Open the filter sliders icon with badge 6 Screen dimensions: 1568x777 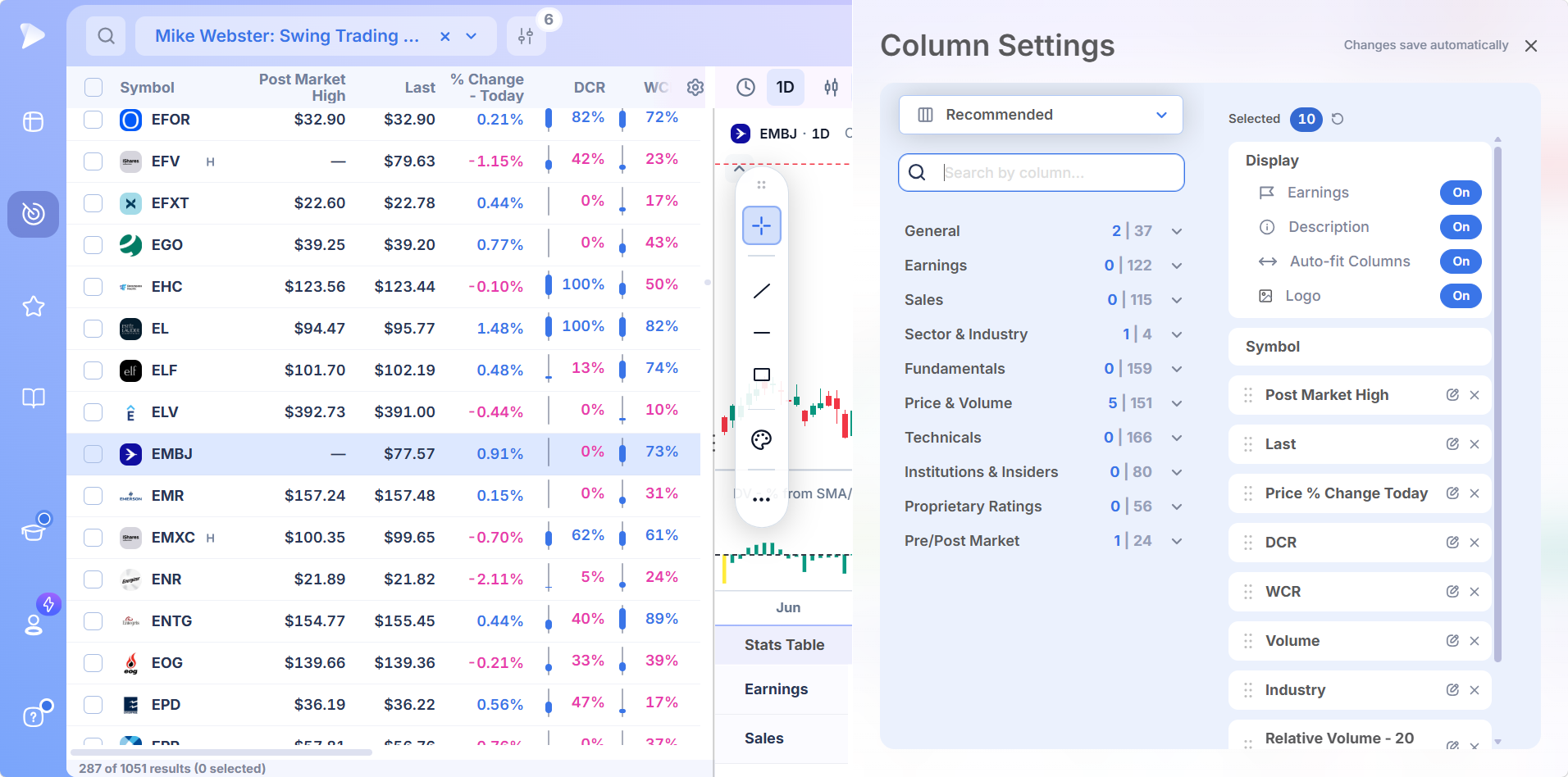[x=526, y=36]
